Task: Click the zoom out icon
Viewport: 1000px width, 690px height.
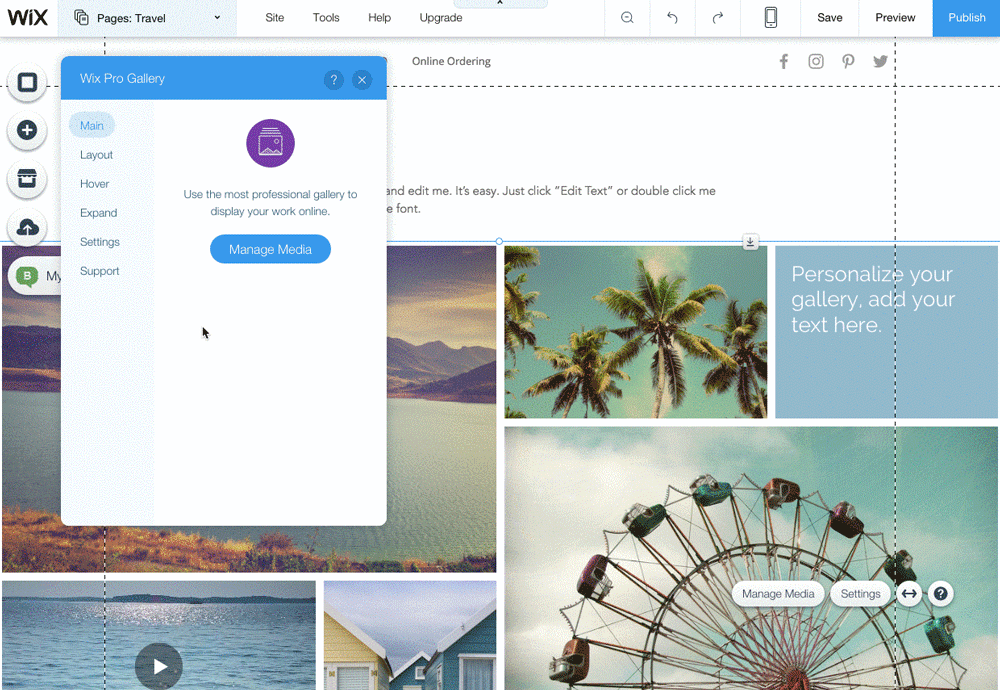Action: click(x=627, y=18)
